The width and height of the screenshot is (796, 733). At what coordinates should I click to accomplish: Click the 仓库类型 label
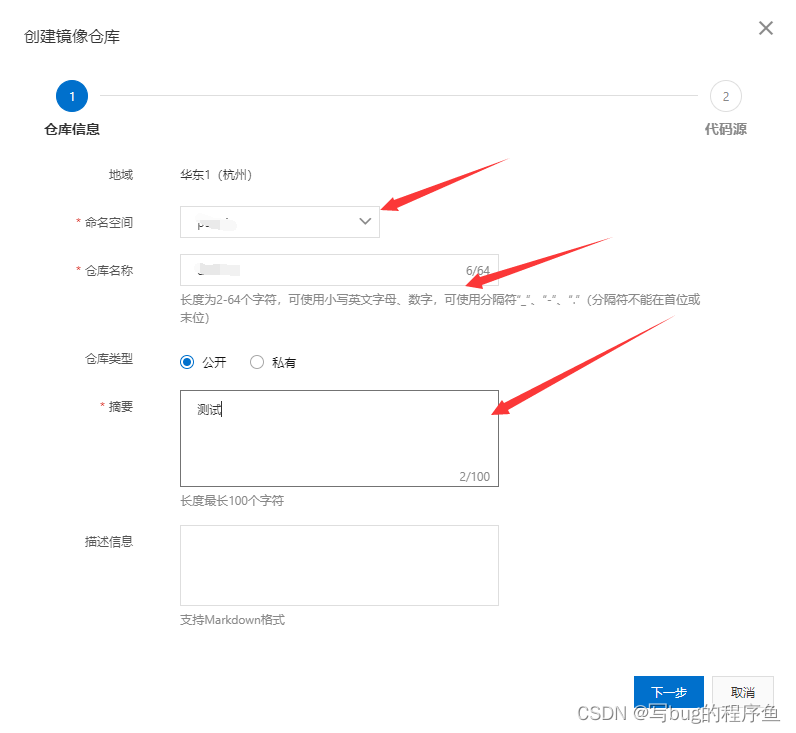click(109, 359)
